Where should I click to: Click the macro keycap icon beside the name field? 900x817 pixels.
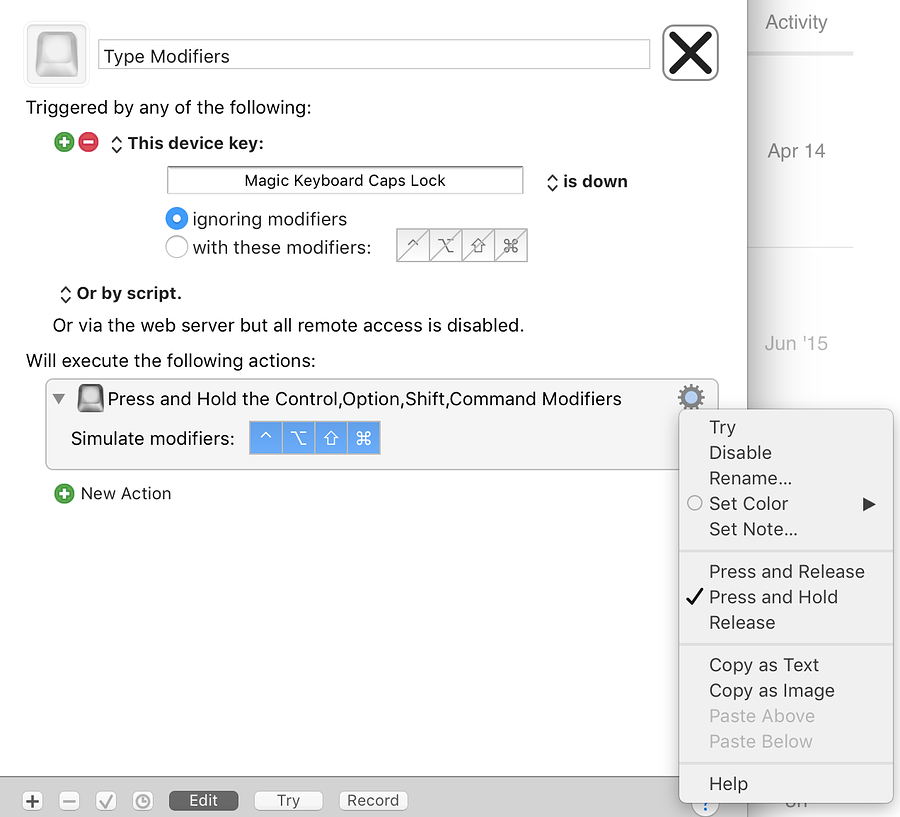[x=56, y=54]
